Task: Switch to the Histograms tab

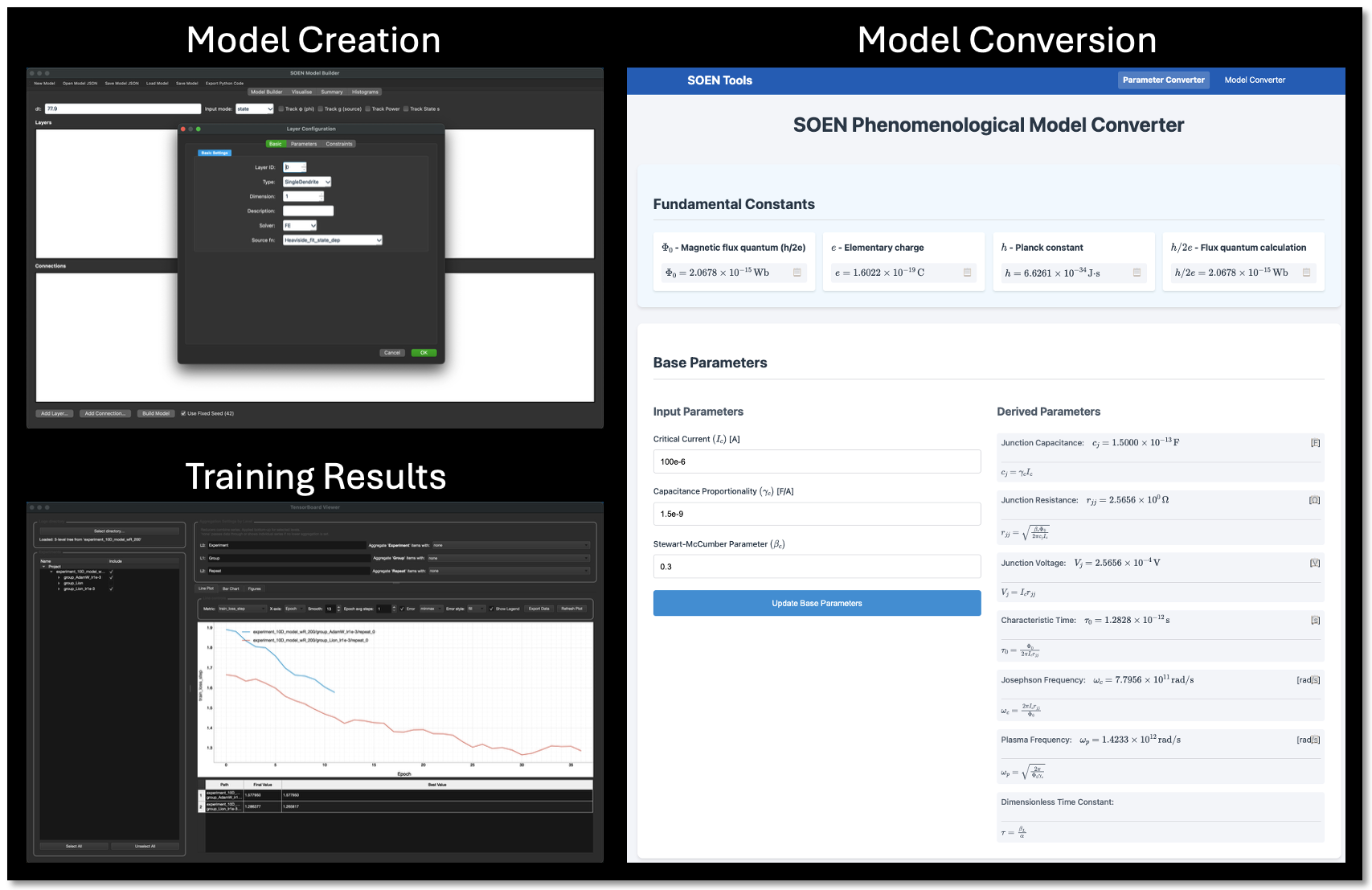Action: click(365, 92)
